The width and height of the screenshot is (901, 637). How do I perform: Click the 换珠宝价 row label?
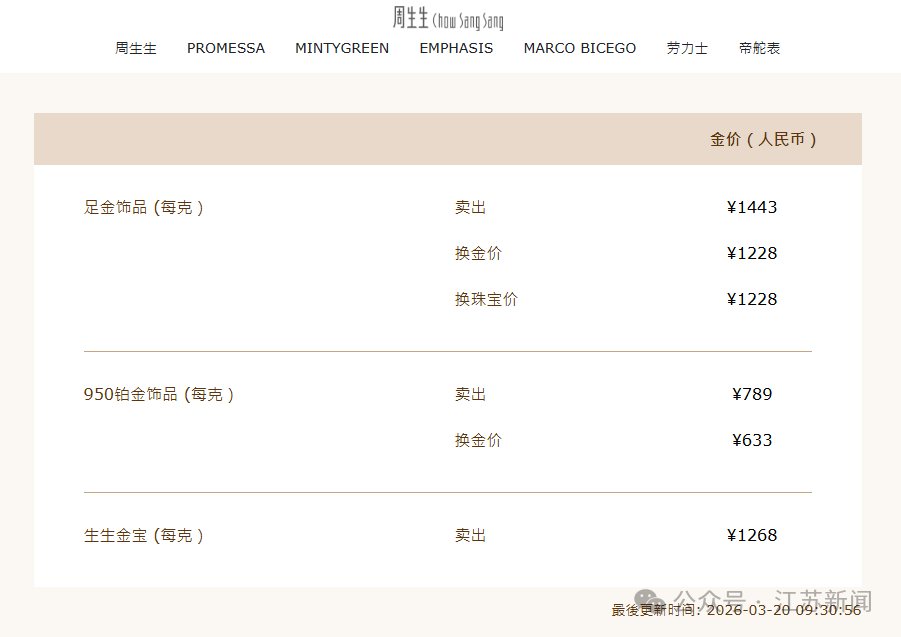pos(484,299)
